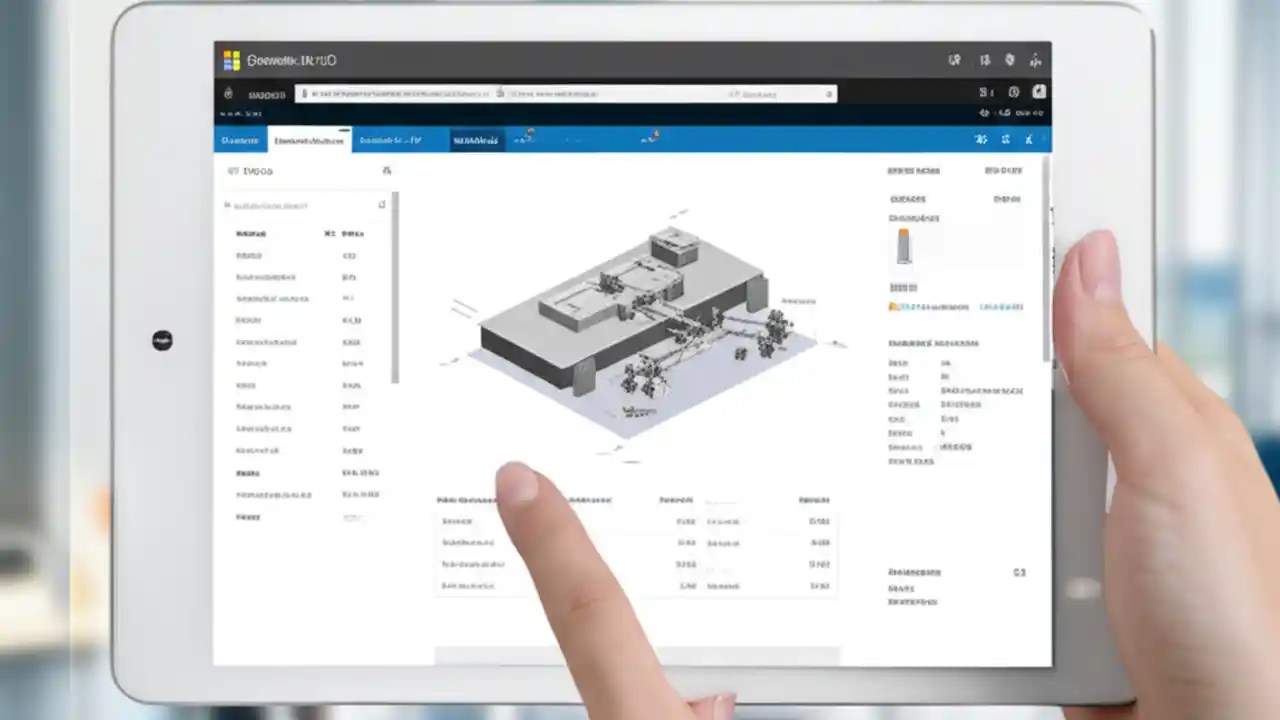Switch to the first tab on the blue ribbon

(239, 140)
